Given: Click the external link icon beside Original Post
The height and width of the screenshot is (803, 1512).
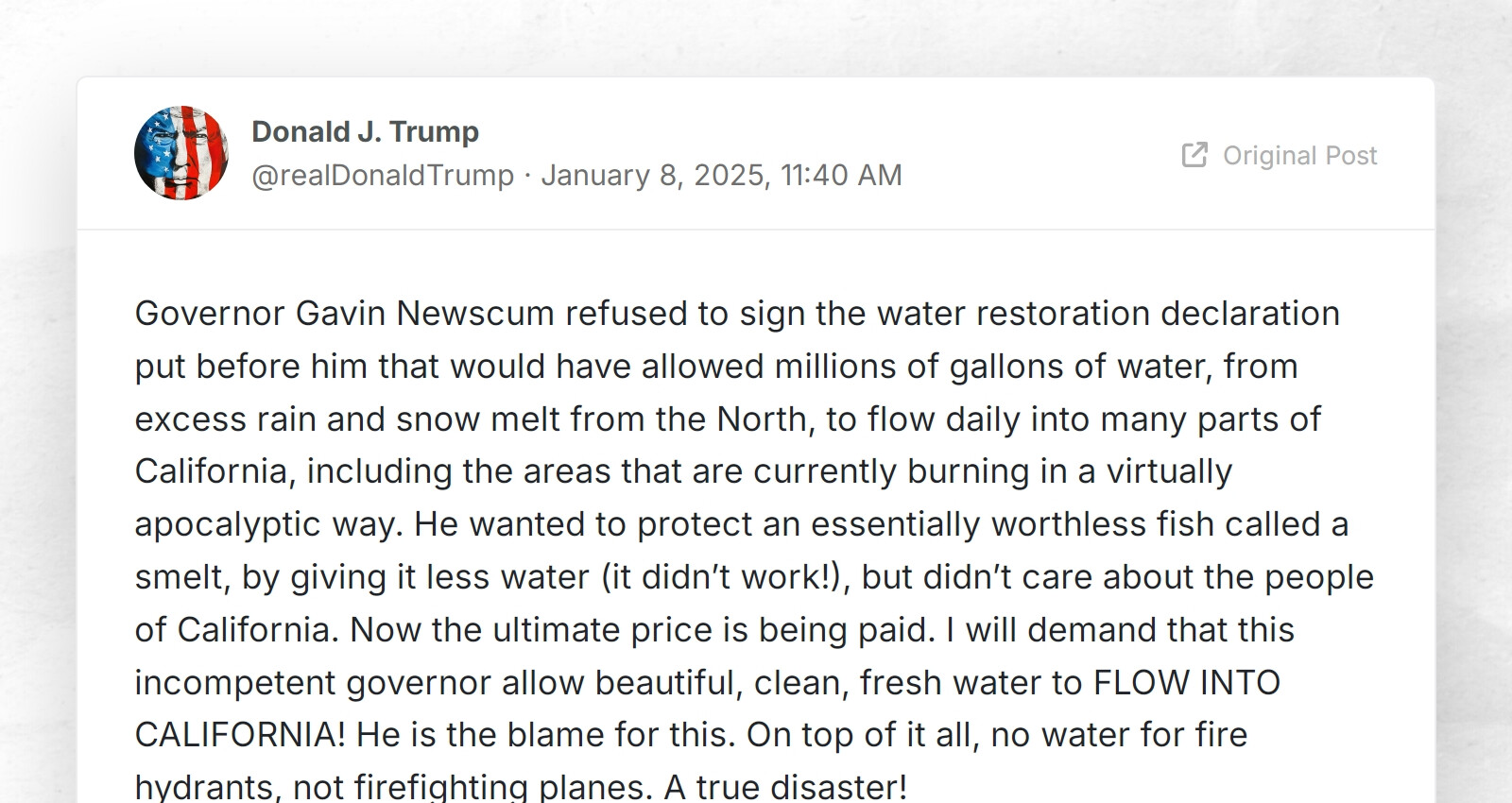Looking at the screenshot, I should 1194,154.
